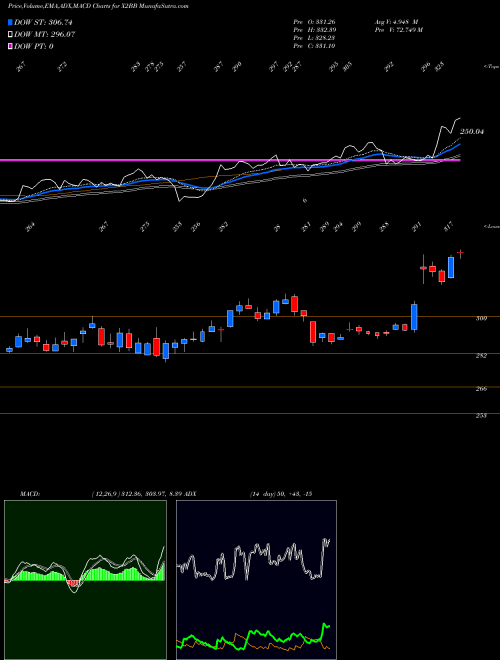
Task: Click the '<-Tops' axis label
Action: click(x=491, y=67)
